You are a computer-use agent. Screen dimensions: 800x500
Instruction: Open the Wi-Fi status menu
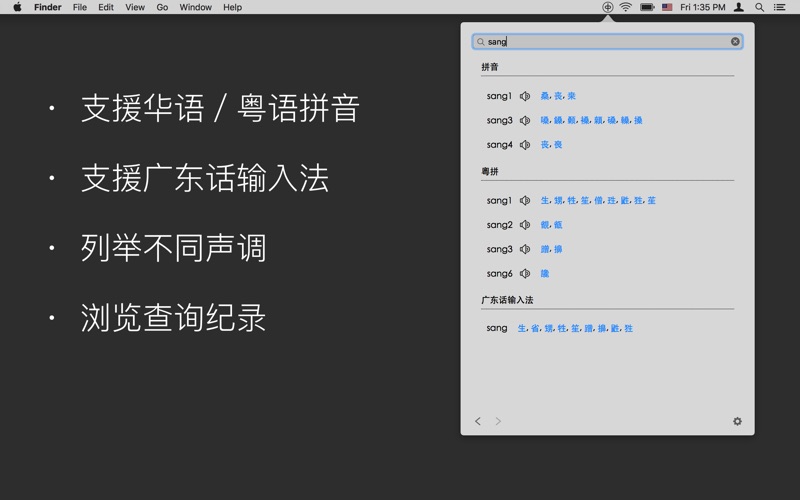625,7
